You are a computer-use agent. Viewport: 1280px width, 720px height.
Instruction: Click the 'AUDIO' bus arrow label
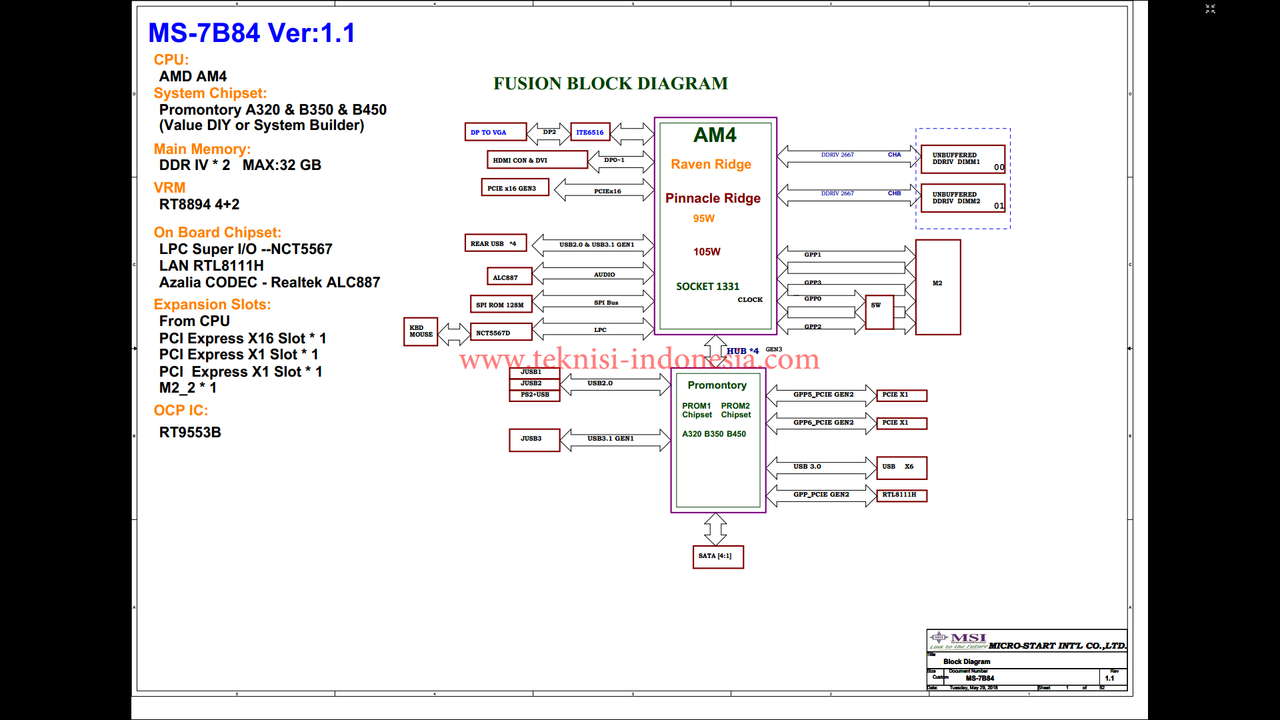604,275
